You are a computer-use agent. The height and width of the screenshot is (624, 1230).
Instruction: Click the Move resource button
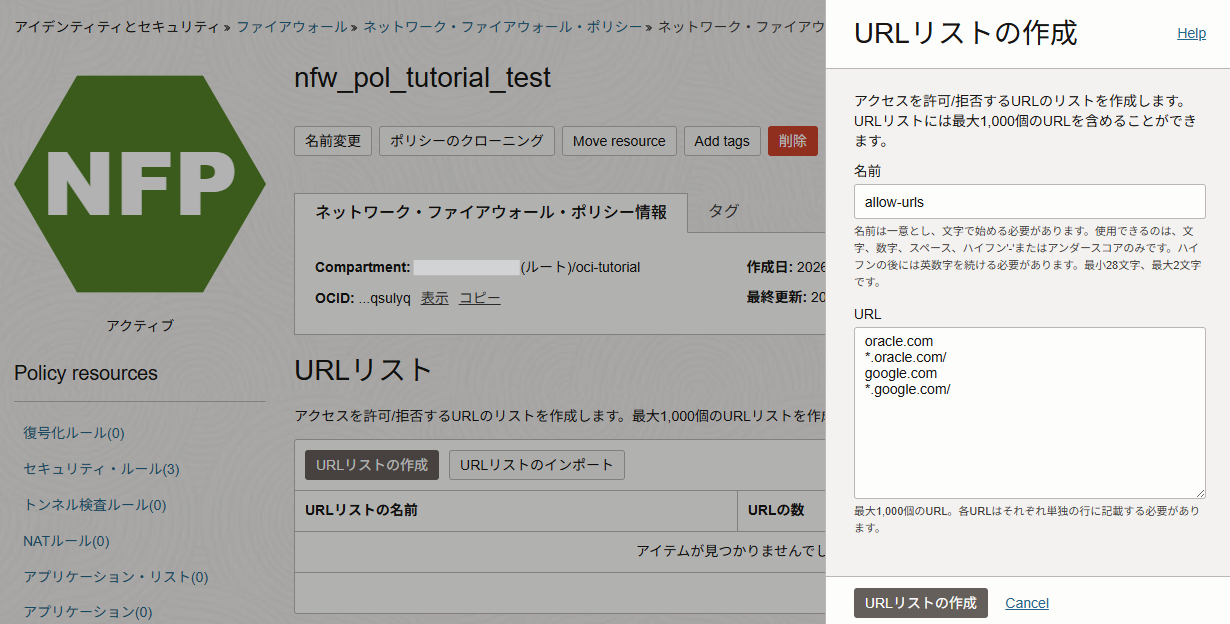[619, 141]
